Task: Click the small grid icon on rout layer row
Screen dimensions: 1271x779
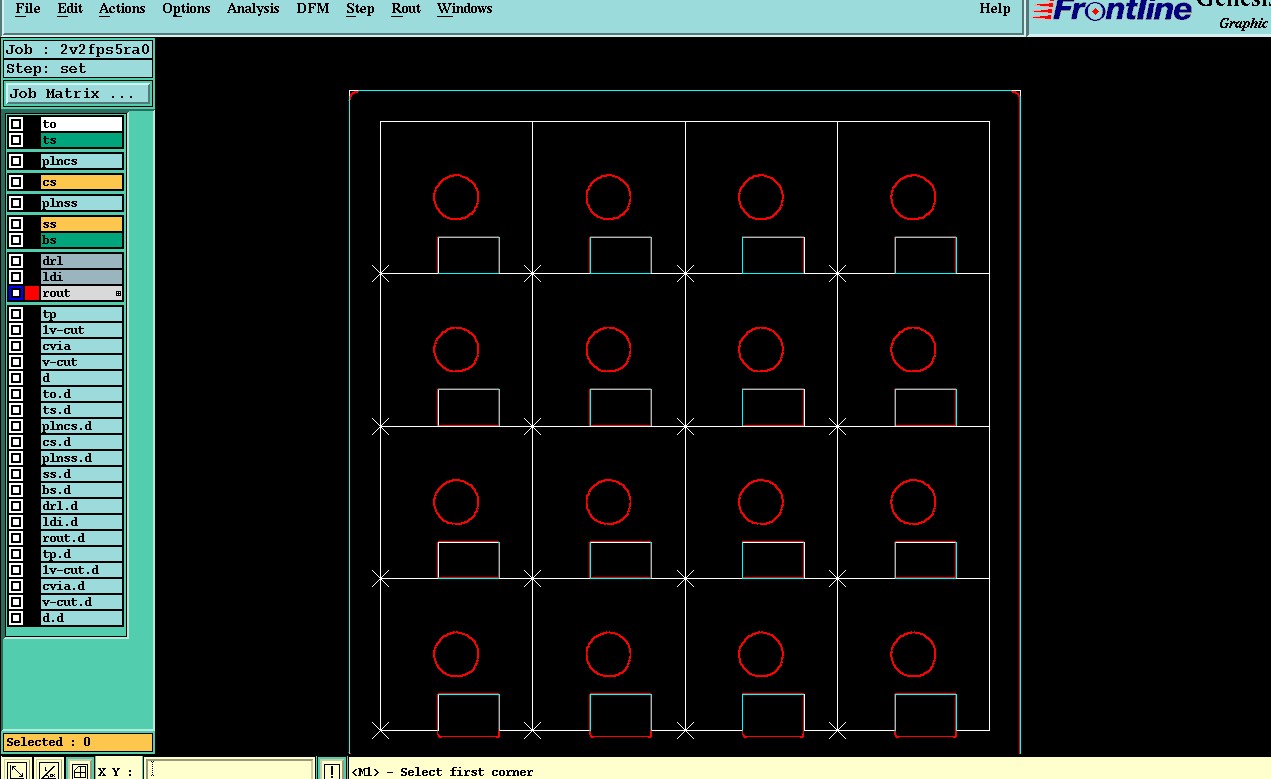Action: click(x=118, y=294)
